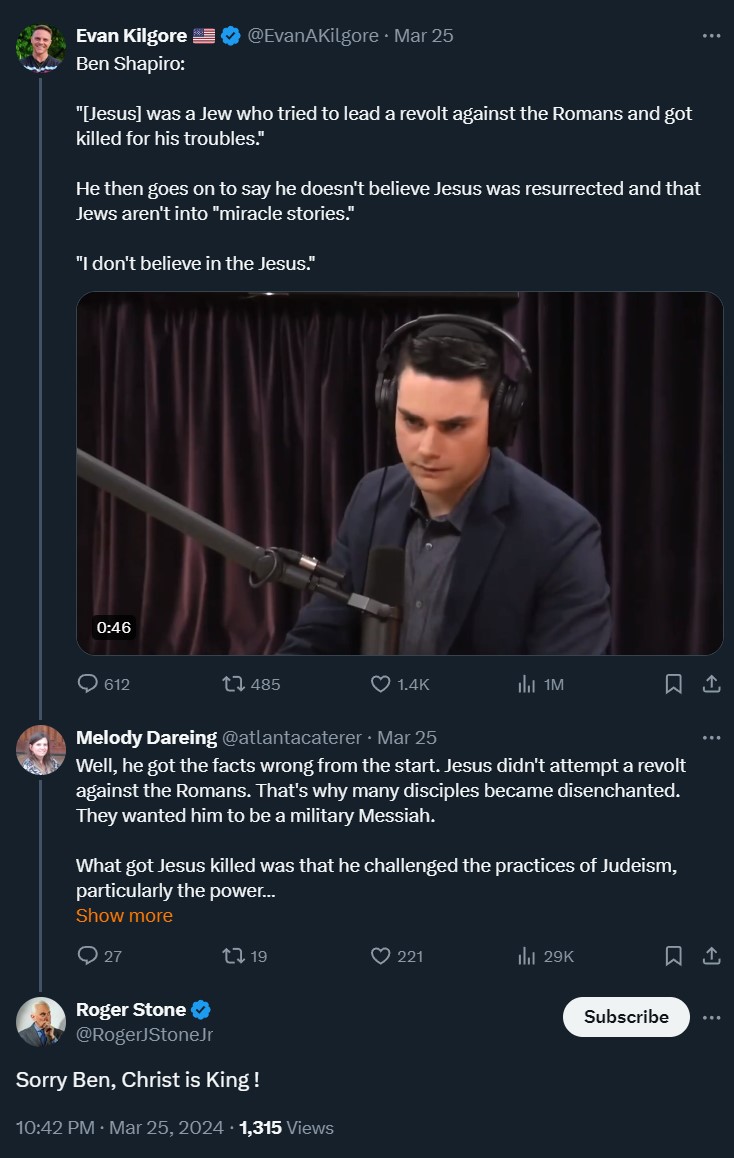Bookmark Melody Dareing's reply

point(674,956)
